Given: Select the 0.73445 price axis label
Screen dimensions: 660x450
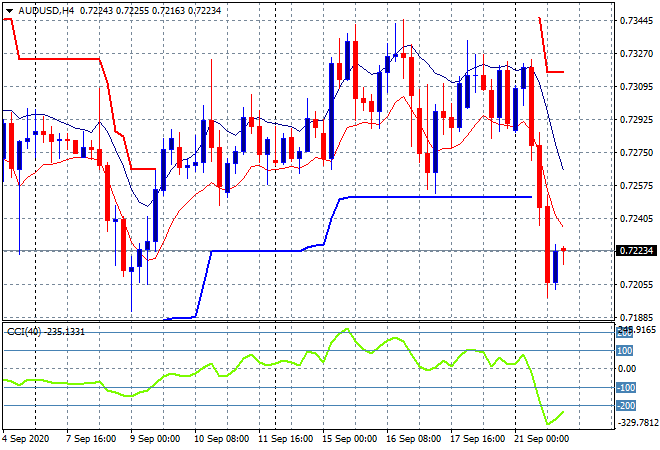Looking at the screenshot, I should tap(636, 21).
